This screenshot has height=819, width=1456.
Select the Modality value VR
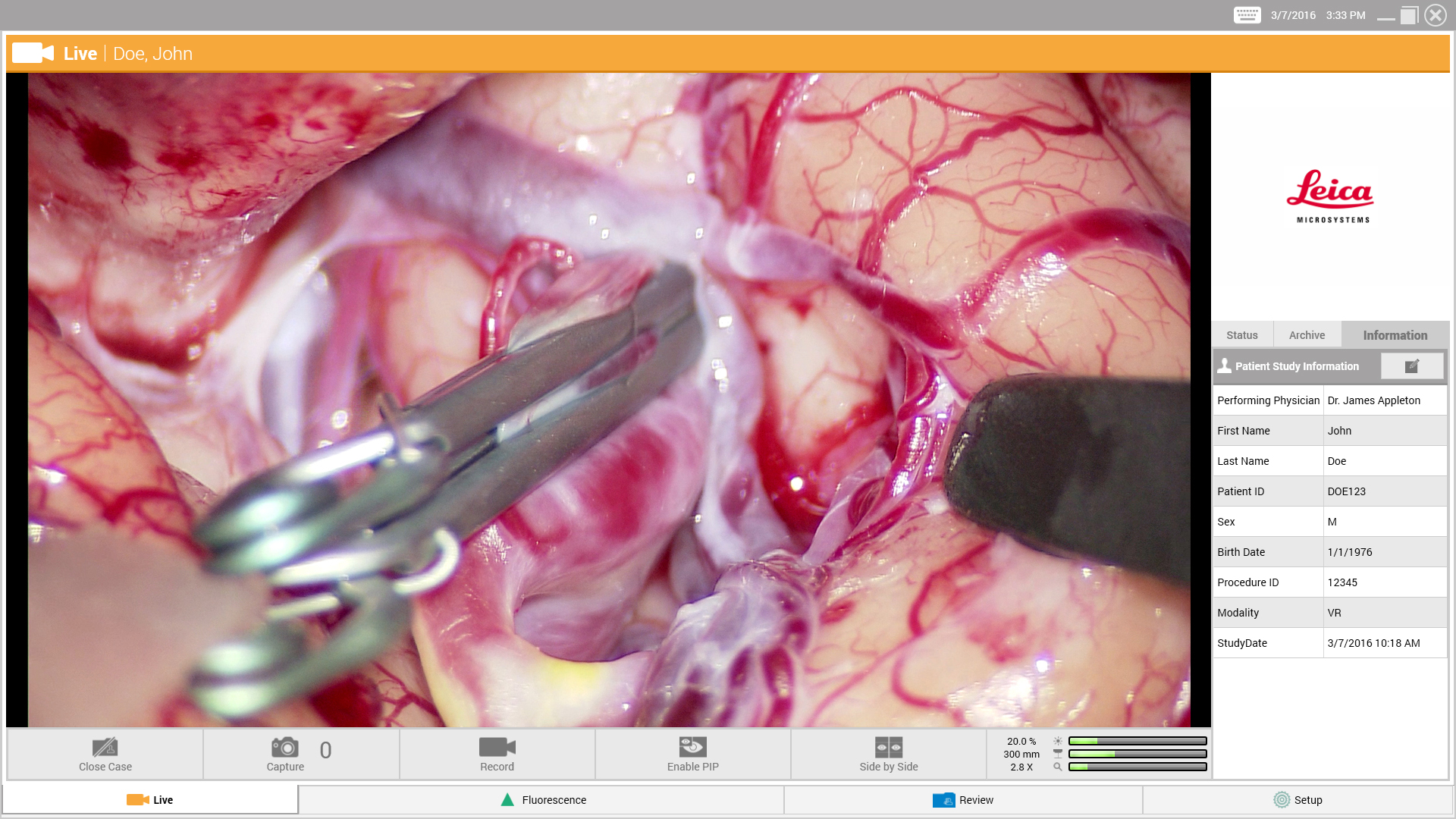pyautogui.click(x=1334, y=613)
